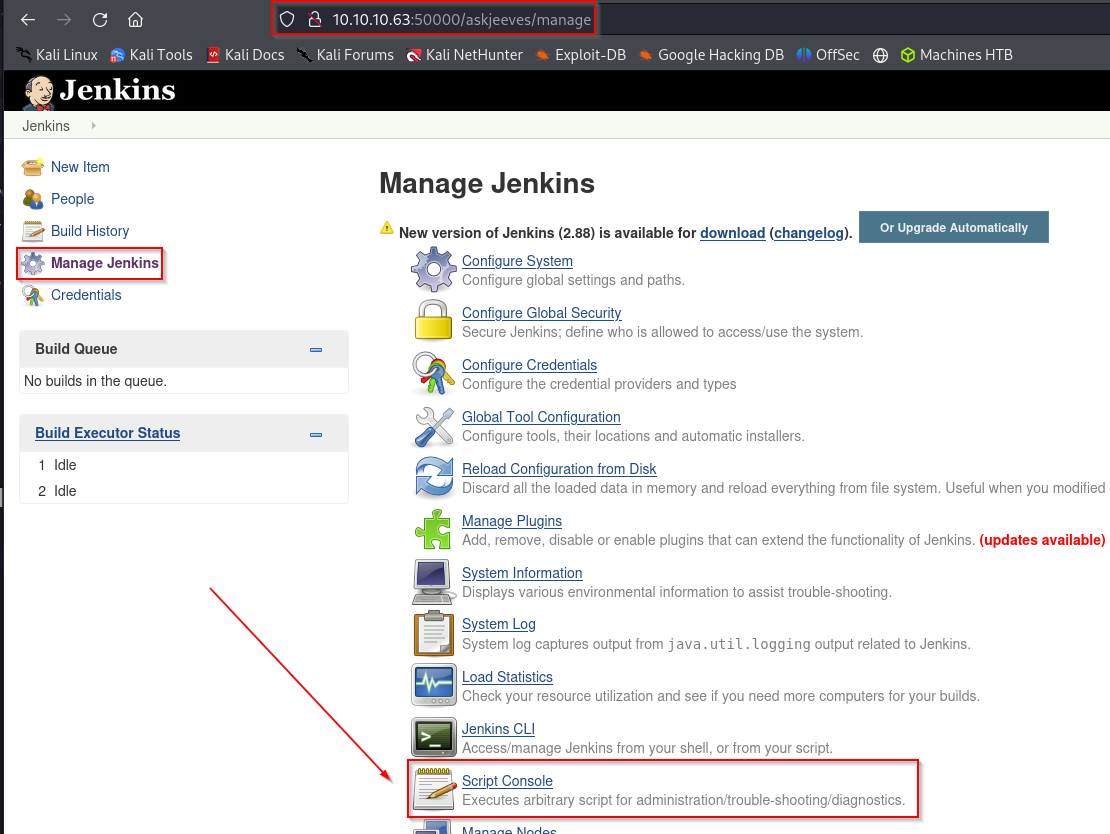This screenshot has height=834, width=1110.
Task: Open the changelog link
Action: (x=809, y=233)
